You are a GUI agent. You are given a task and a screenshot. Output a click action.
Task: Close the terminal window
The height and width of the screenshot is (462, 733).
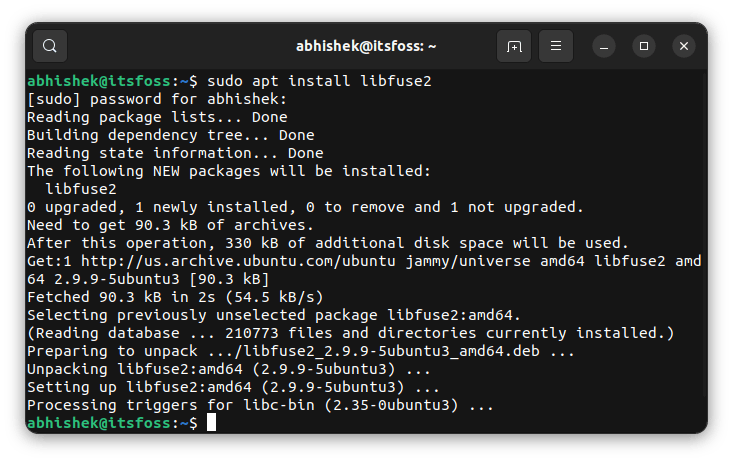(684, 46)
